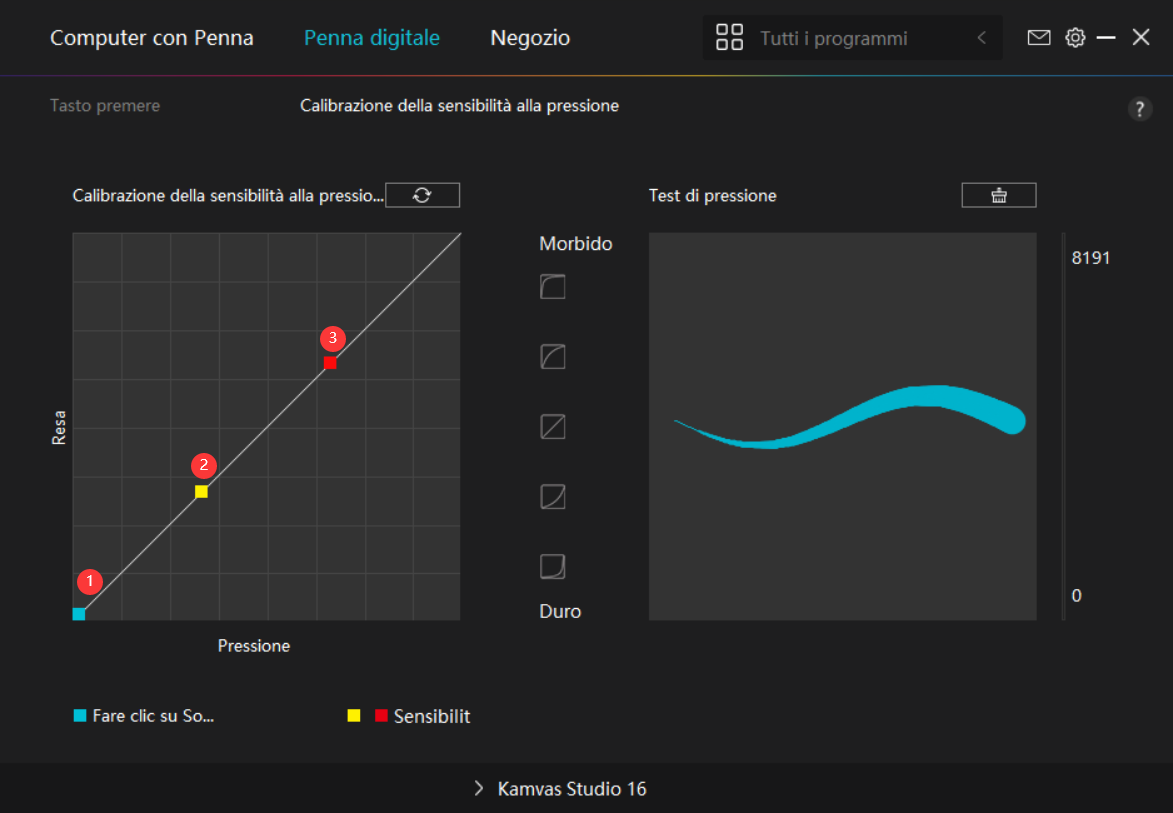Click the arrow beside Tutti i programmi
The image size is (1173, 813).
pyautogui.click(x=981, y=39)
